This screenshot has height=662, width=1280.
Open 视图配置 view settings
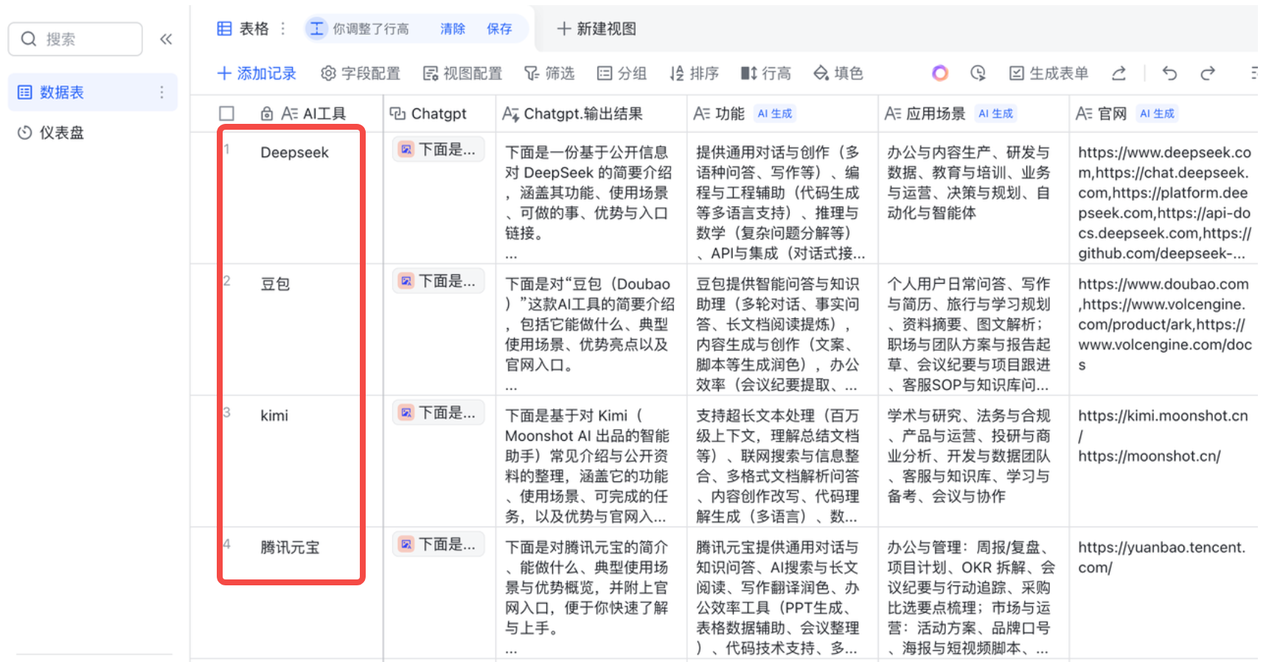[x=463, y=73]
